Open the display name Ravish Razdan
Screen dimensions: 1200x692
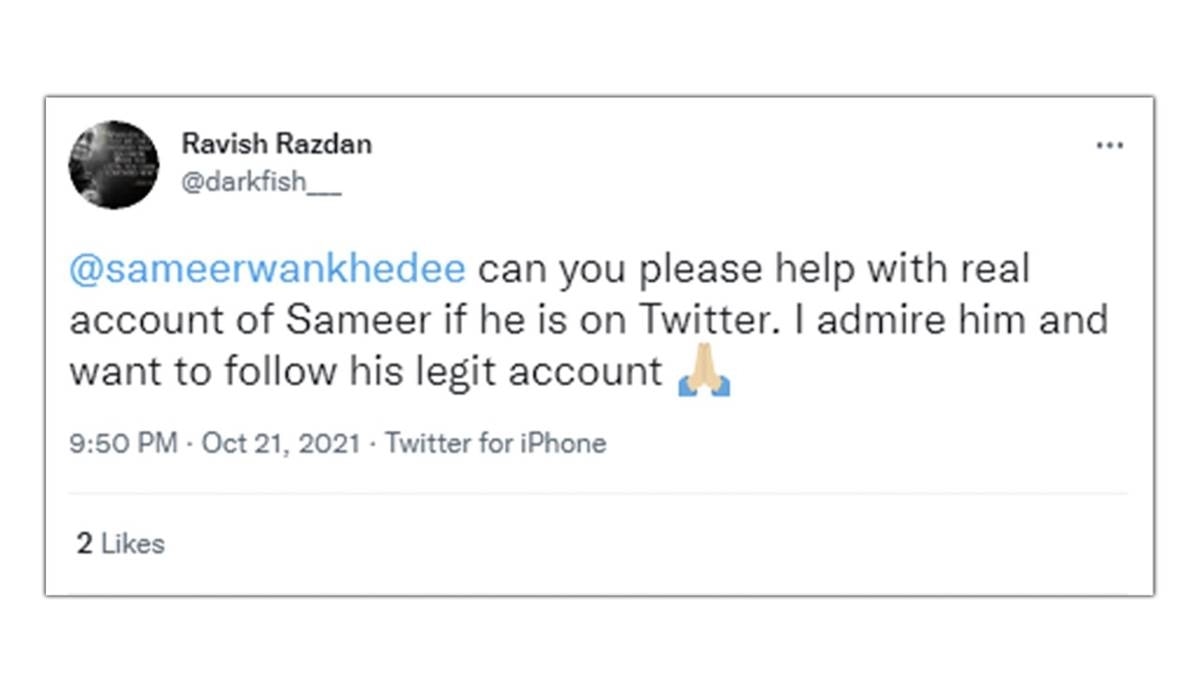276,144
